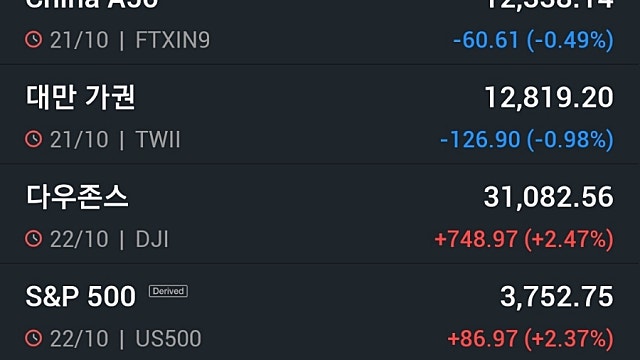The image size is (640, 360).
Task: Click the clock icon next to US500
Action: pos(33,338)
